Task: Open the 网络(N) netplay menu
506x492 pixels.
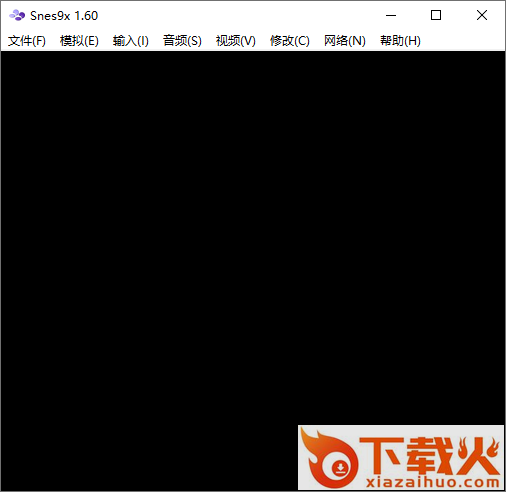Action: [x=345, y=41]
